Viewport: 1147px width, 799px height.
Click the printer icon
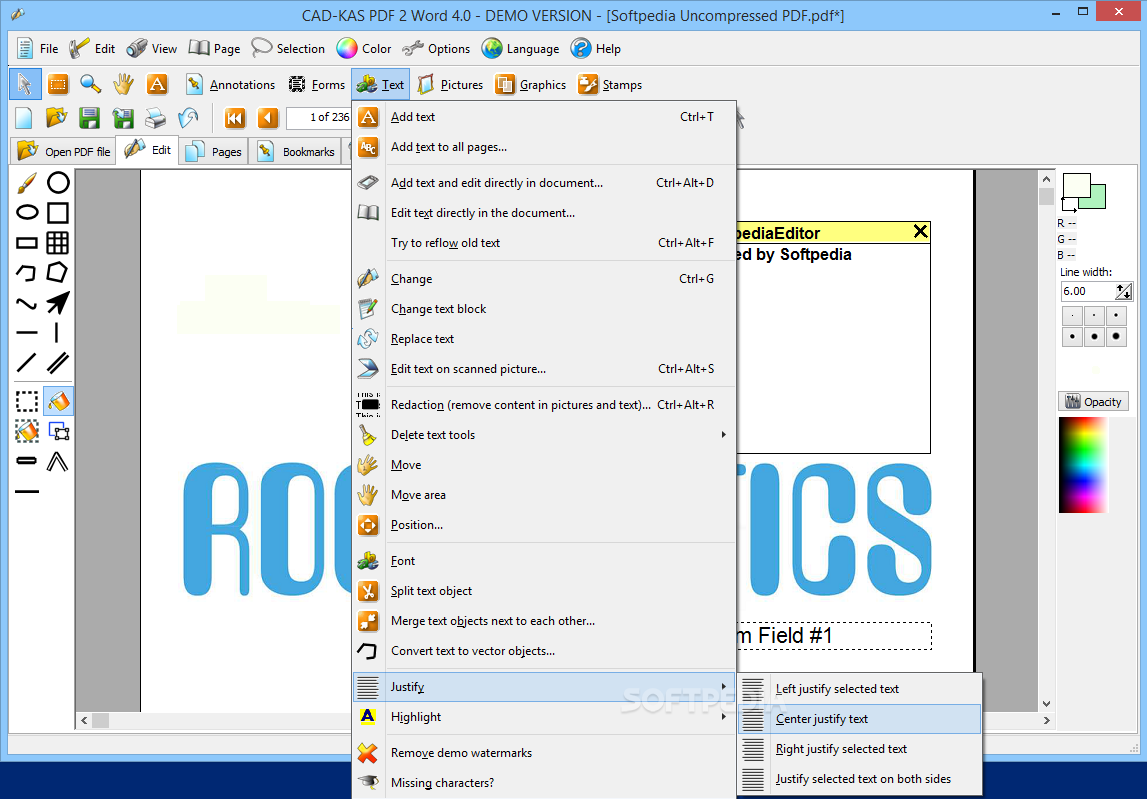[155, 118]
